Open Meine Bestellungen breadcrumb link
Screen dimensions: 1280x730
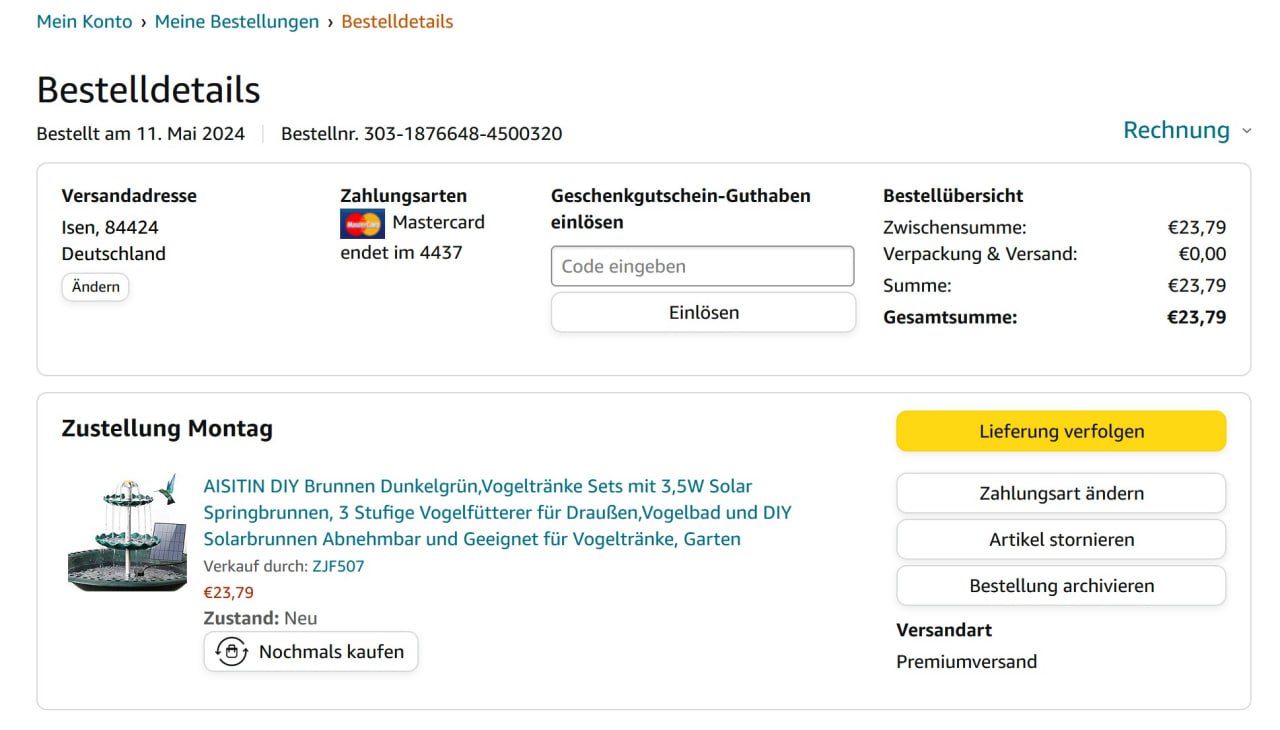pos(237,21)
